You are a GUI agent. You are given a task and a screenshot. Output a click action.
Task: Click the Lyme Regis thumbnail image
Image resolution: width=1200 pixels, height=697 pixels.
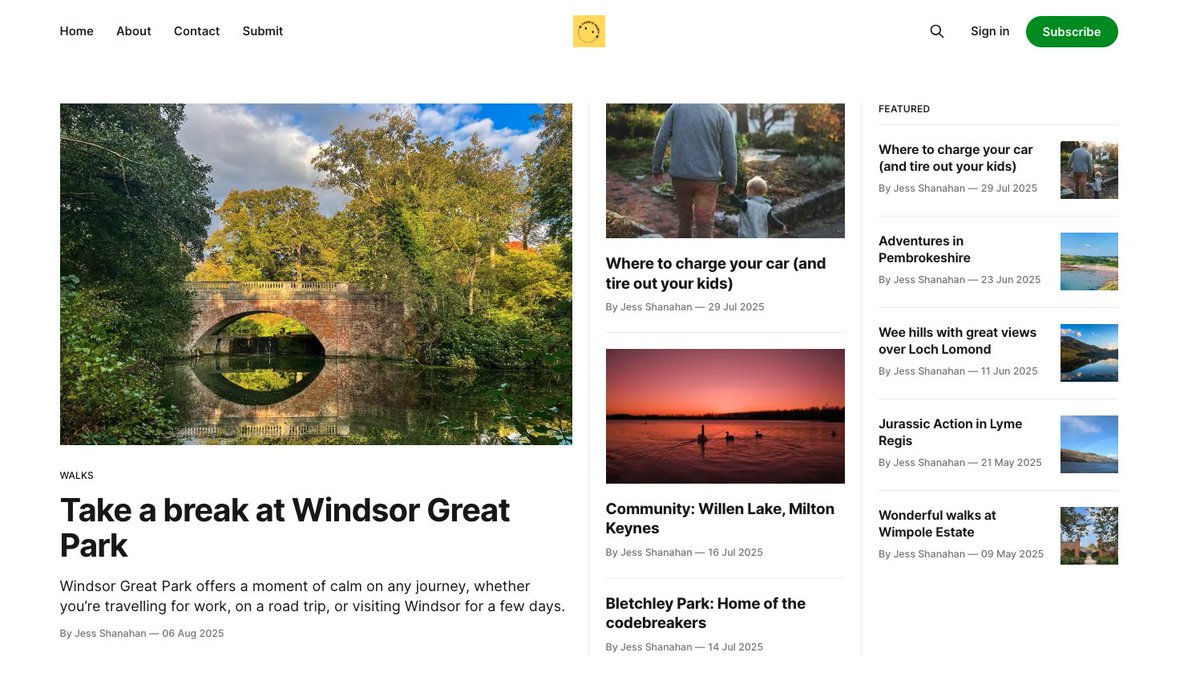tap(1089, 444)
